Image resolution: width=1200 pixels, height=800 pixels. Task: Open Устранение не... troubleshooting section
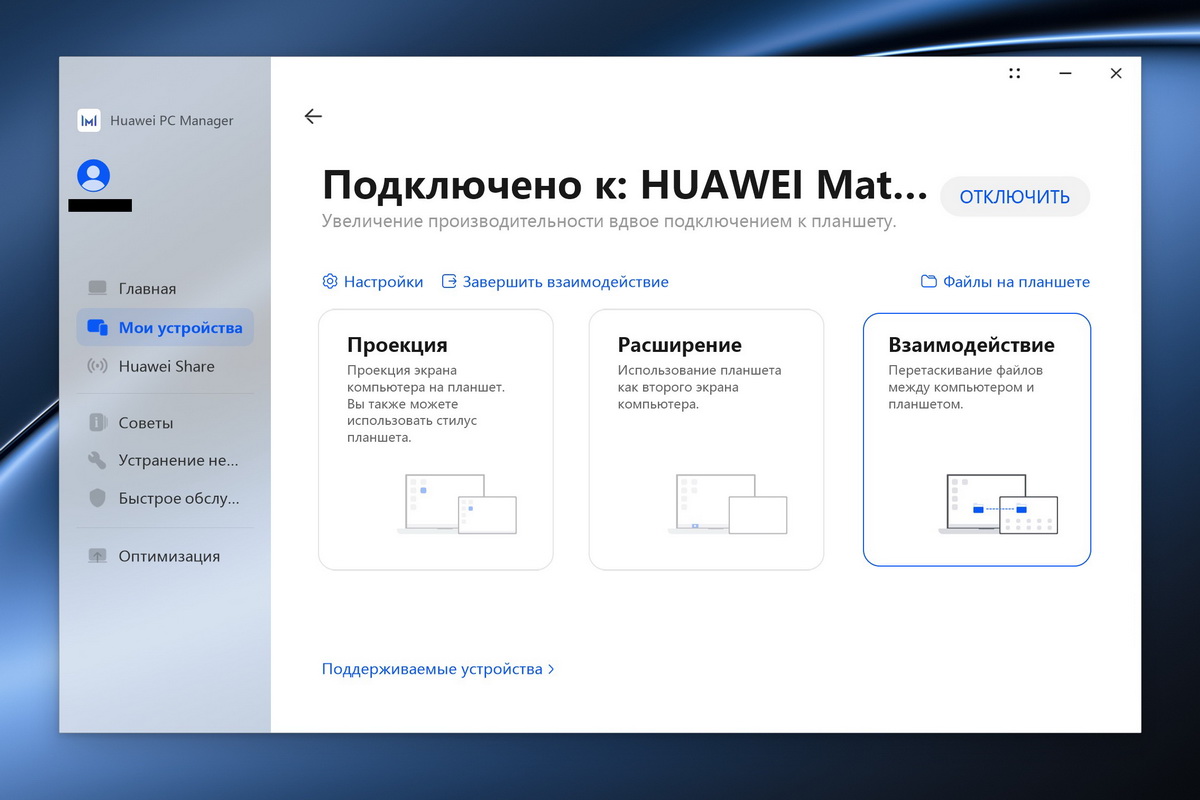[x=165, y=461]
